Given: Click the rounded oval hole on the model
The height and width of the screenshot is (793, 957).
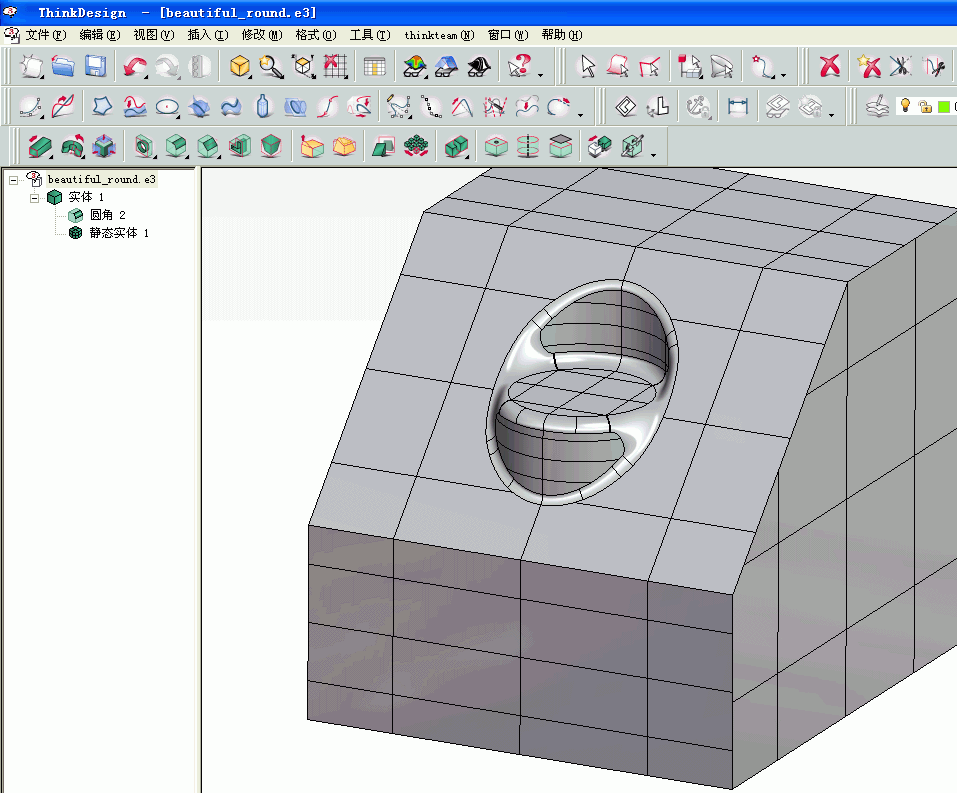Looking at the screenshot, I should point(582,392).
